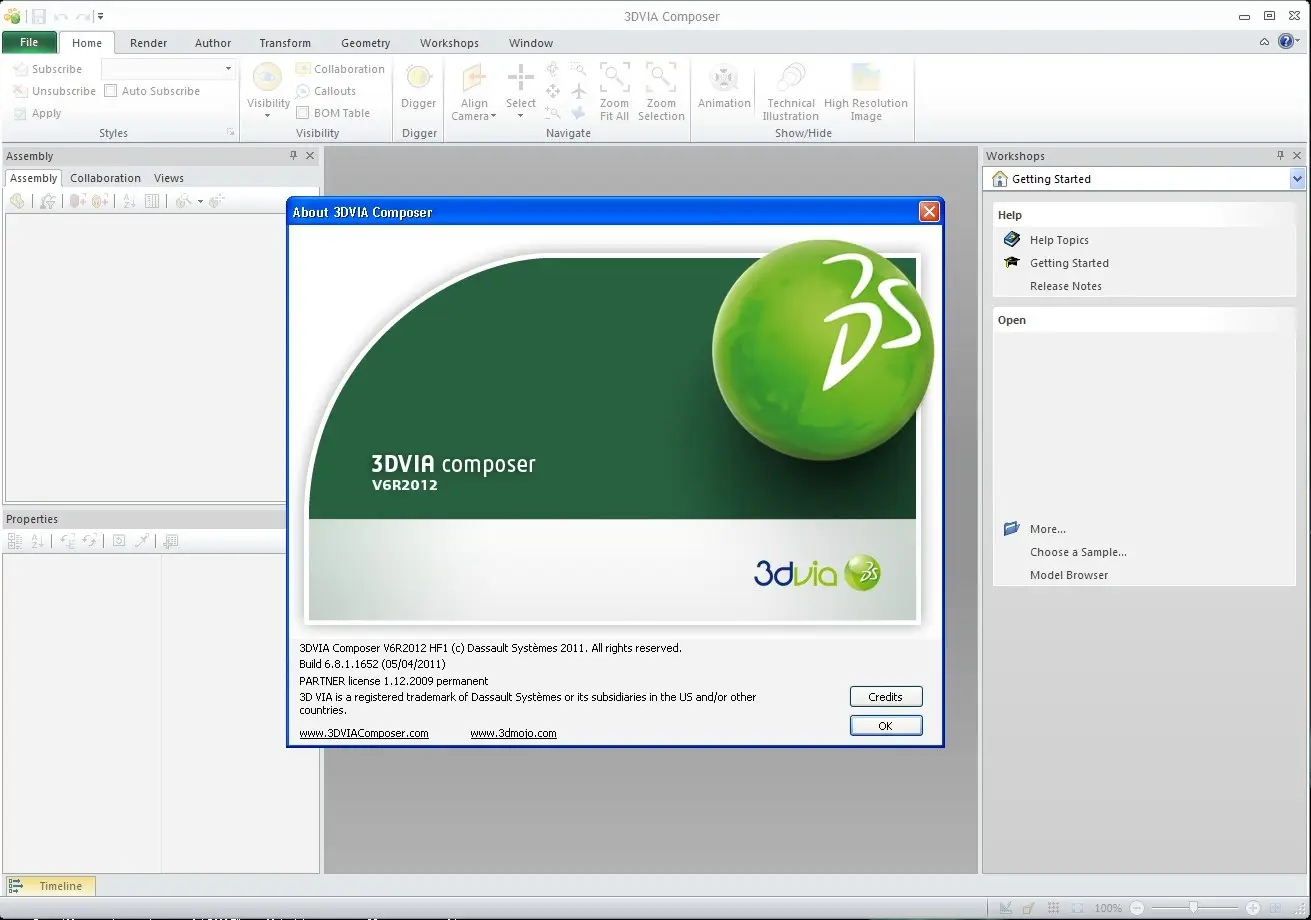Expand the Visibility dropdown arrow
This screenshot has width=1311, height=920.
267,116
